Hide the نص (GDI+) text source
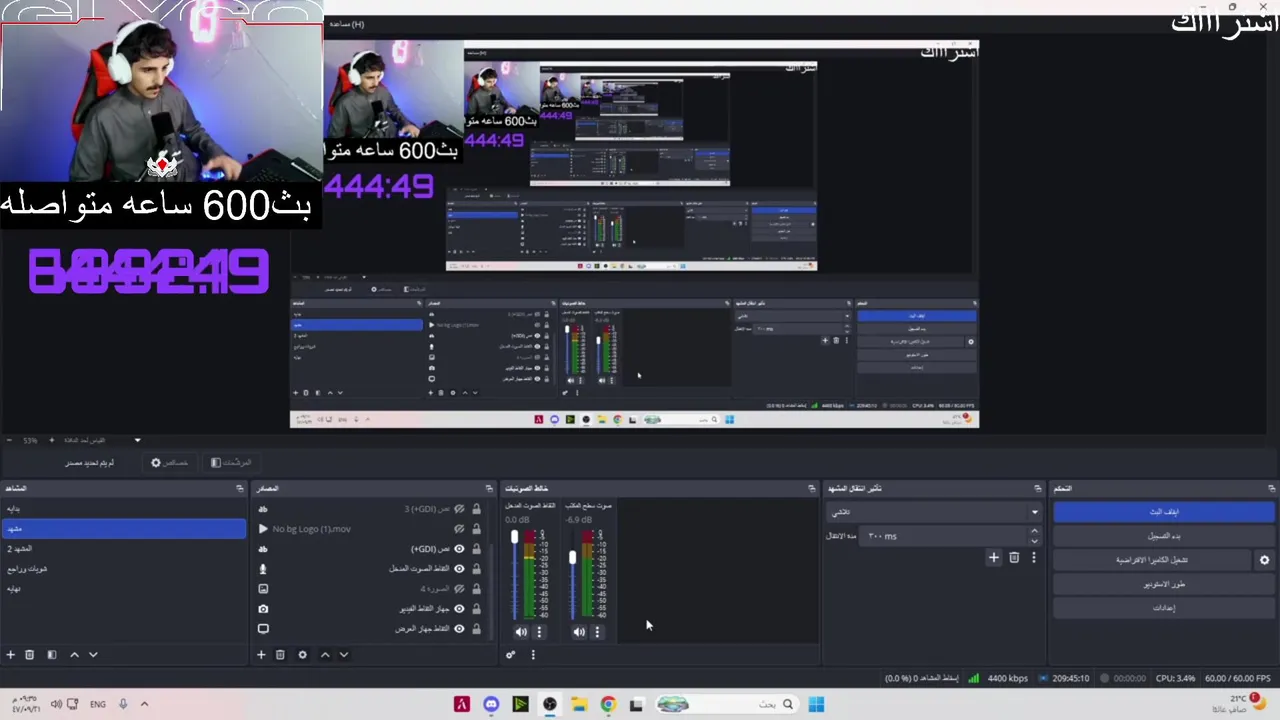 pyautogui.click(x=459, y=549)
